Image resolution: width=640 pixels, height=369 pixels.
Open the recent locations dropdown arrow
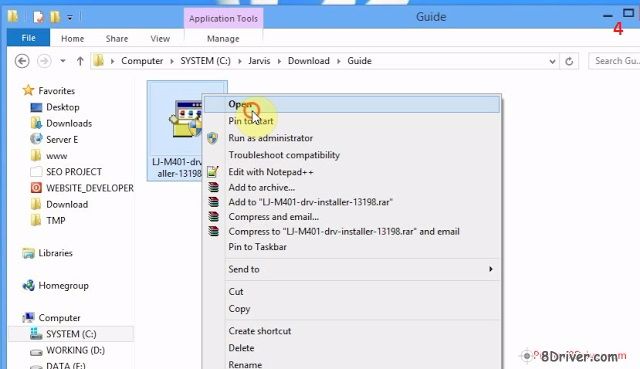62,61
